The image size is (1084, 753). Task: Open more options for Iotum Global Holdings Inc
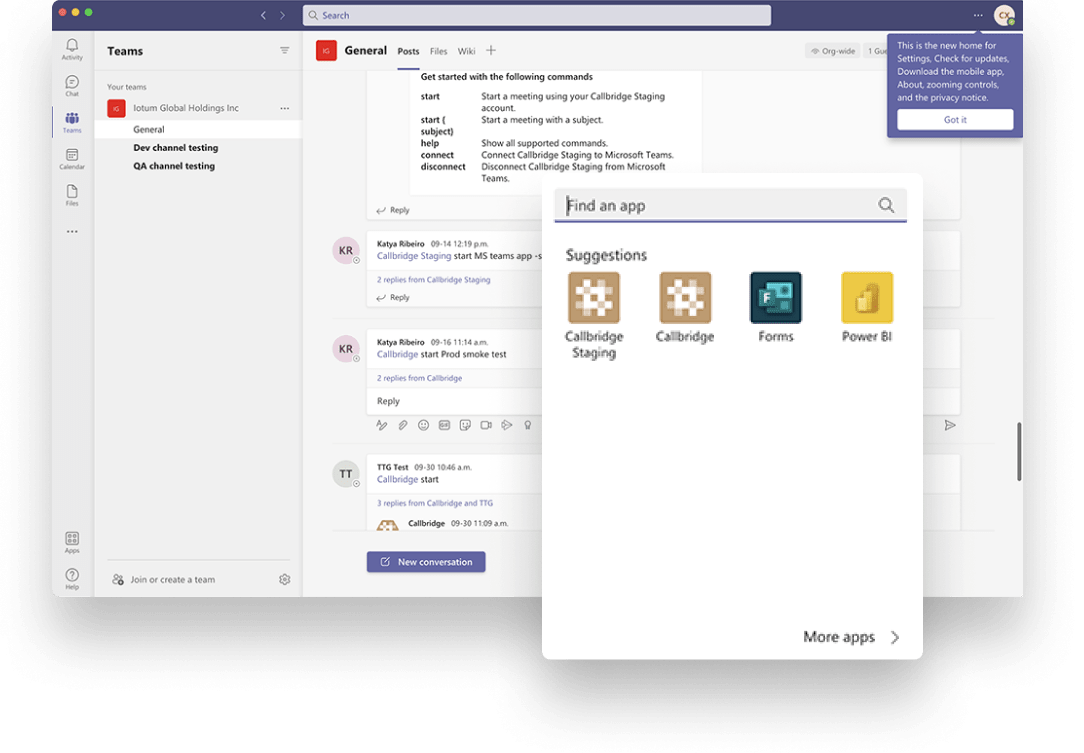pos(285,108)
